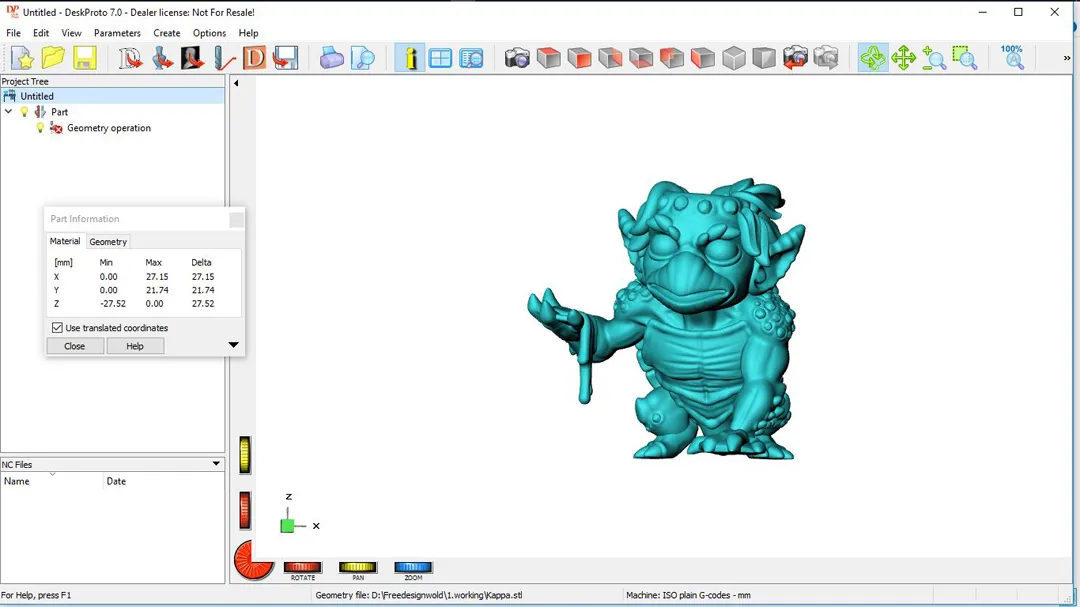Image resolution: width=1080 pixels, height=607 pixels.
Task: Select the Top view cube icon
Action: (548, 58)
